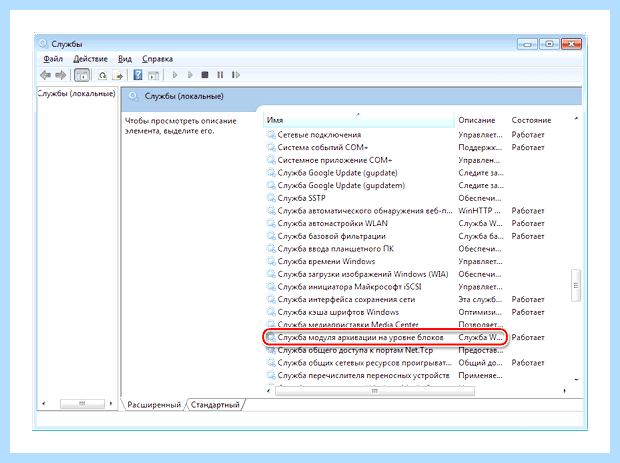Toggle the action pane toolbar button

pyautogui.click(x=153, y=75)
